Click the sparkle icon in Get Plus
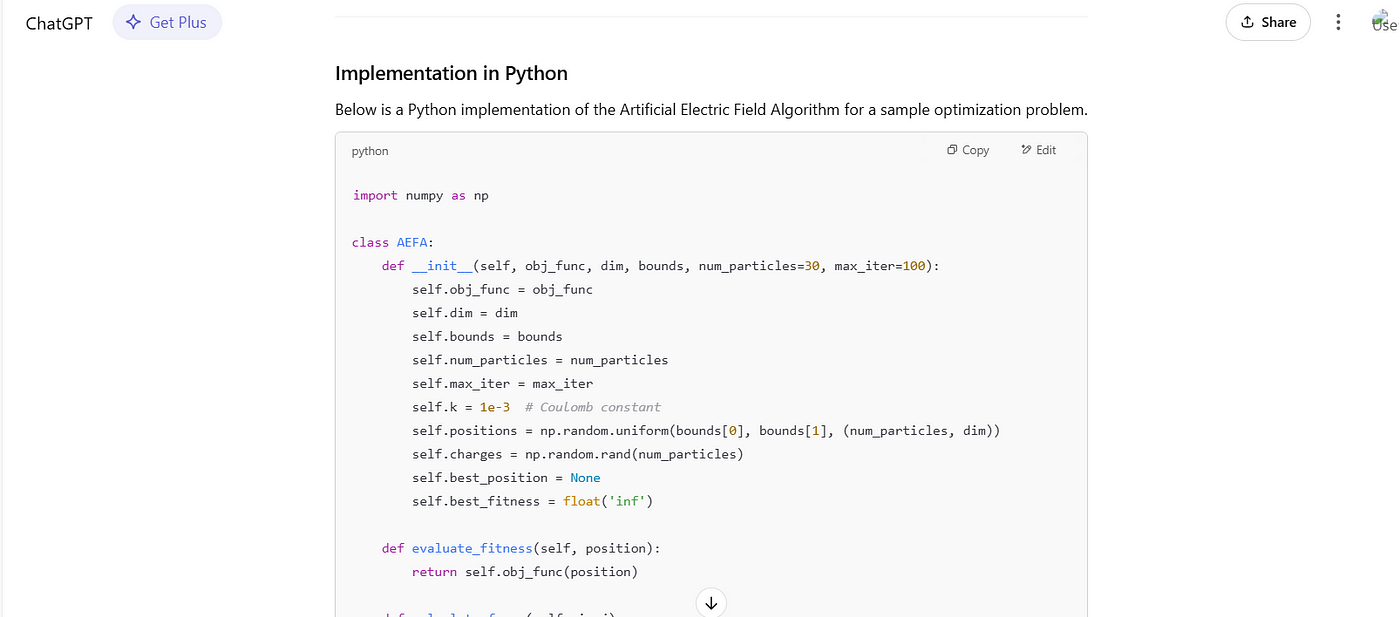This screenshot has height=617, width=1400. pos(133,22)
